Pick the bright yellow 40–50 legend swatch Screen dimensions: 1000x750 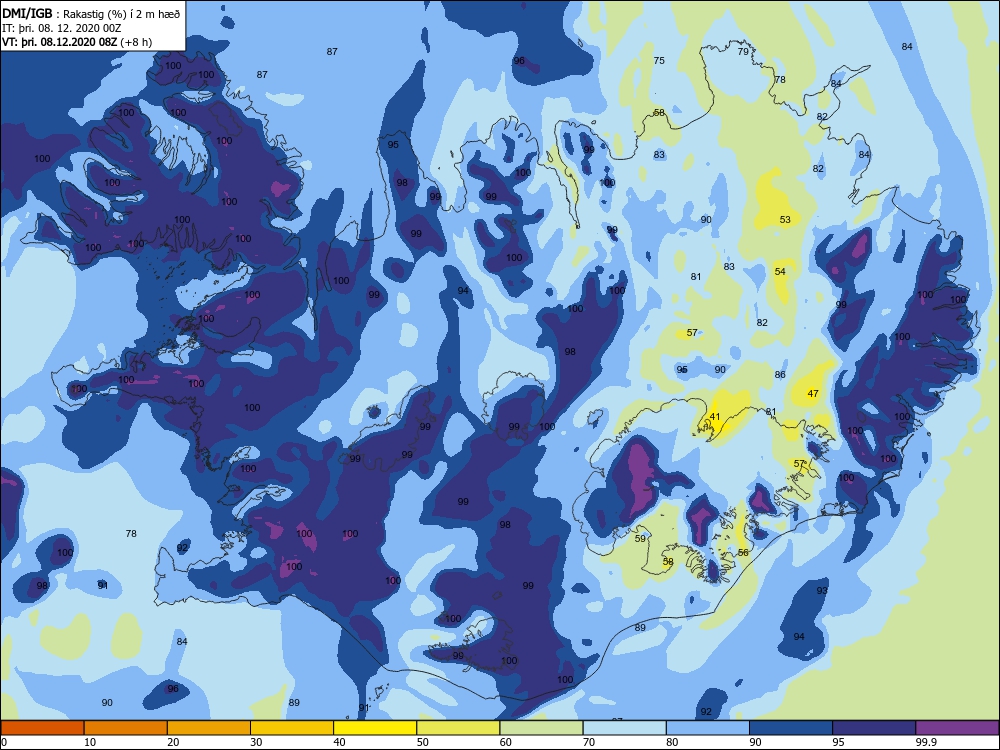pyautogui.click(x=375, y=728)
